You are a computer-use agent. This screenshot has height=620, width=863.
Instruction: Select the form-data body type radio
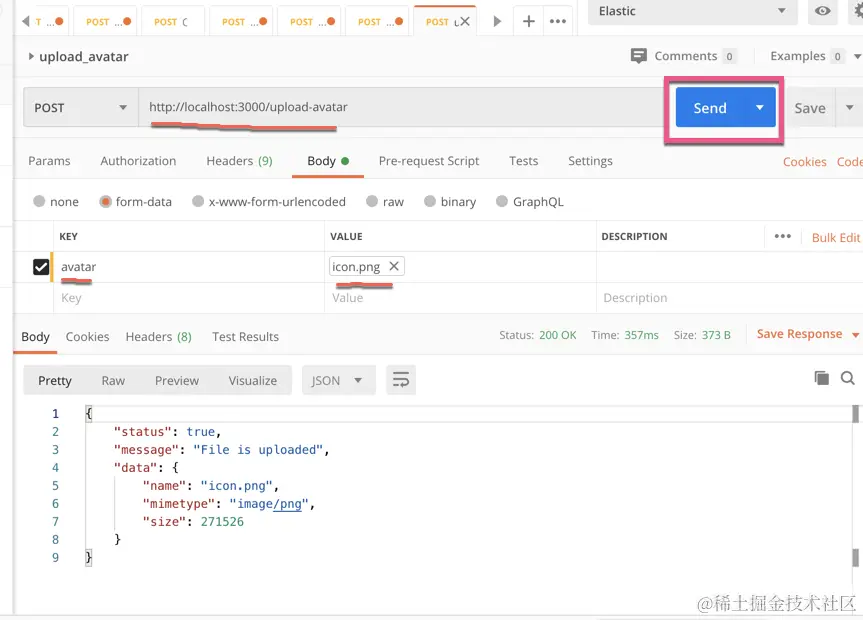pyautogui.click(x=105, y=202)
